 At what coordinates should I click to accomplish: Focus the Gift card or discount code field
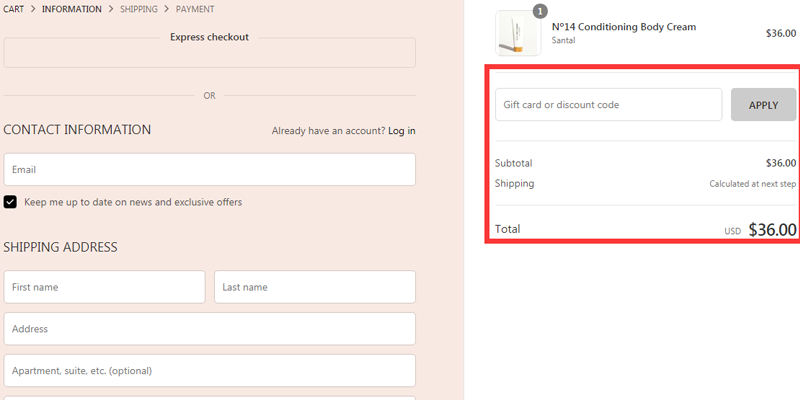tap(609, 105)
